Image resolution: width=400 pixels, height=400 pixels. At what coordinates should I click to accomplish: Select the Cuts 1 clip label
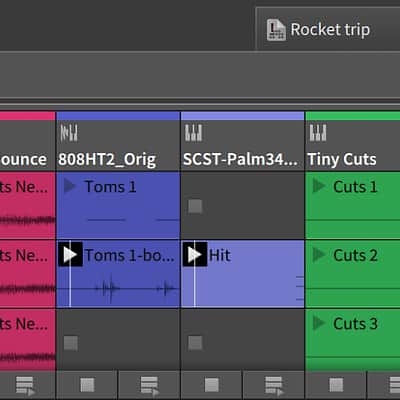coord(355,187)
